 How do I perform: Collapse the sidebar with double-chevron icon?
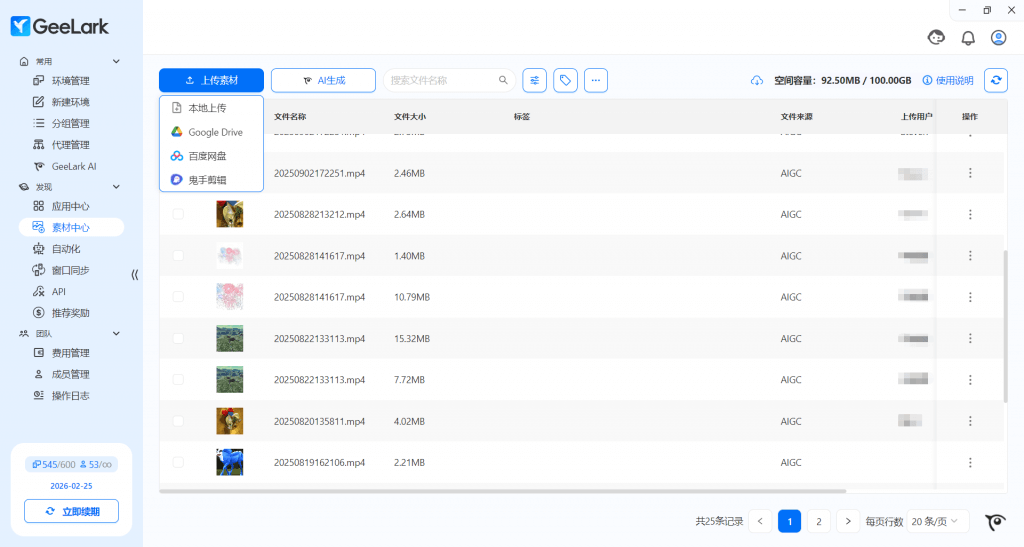click(135, 274)
